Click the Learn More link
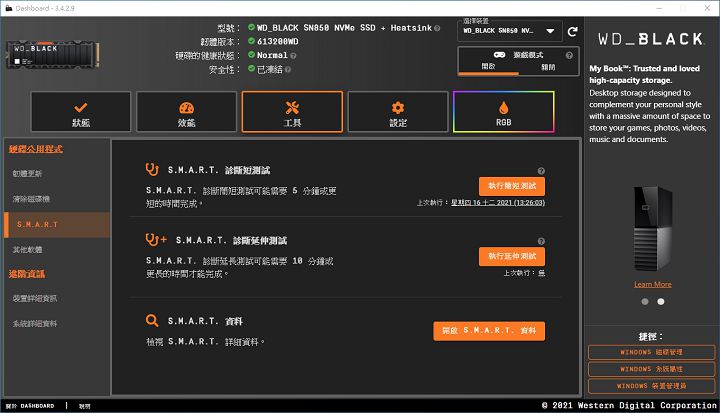This screenshot has width=720, height=413. point(652,284)
